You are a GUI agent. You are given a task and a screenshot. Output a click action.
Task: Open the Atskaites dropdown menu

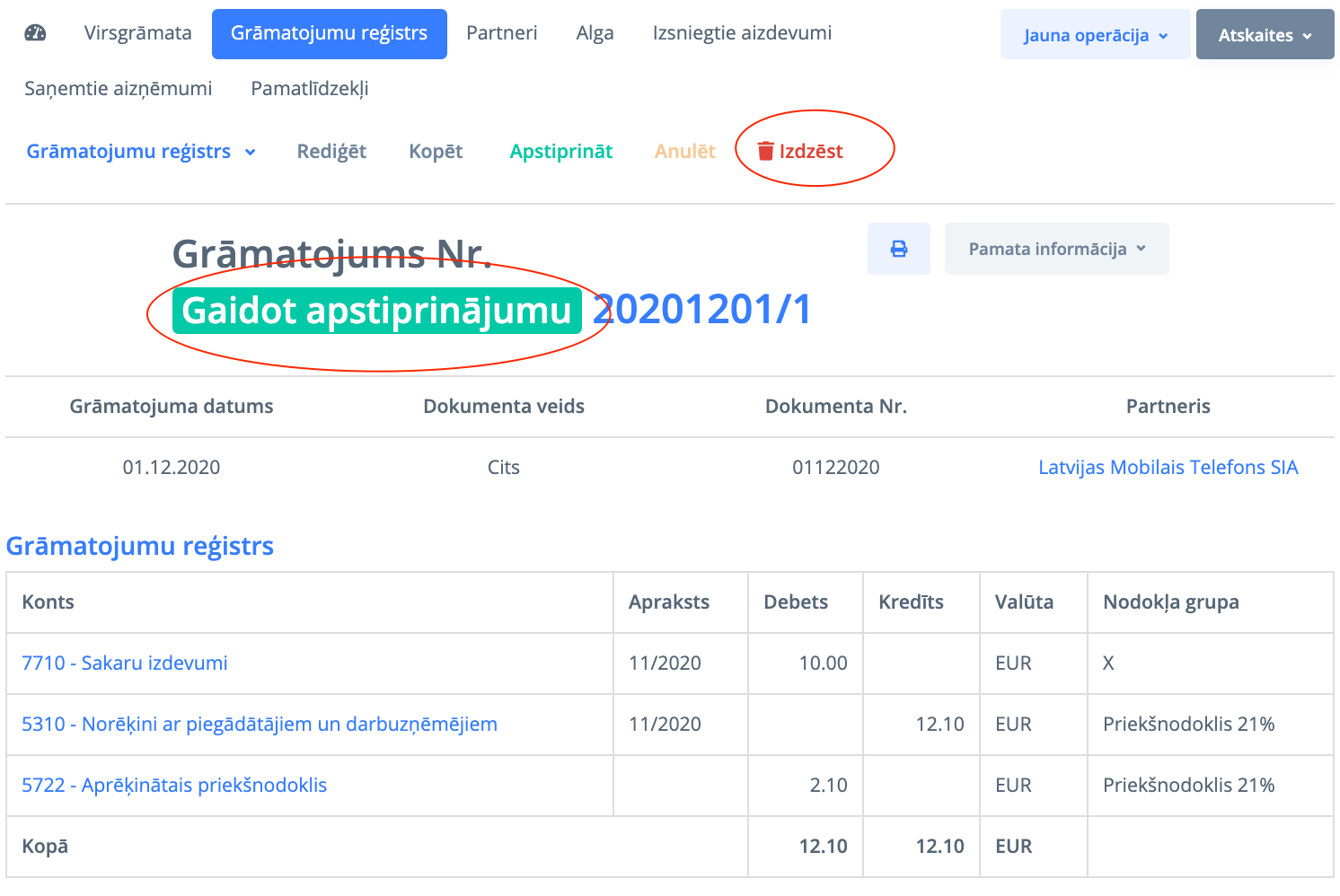[x=1265, y=35]
